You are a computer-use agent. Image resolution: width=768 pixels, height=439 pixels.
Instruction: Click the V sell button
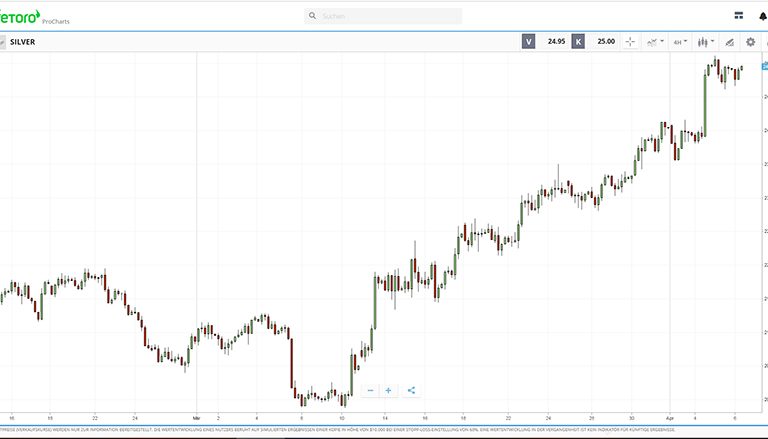point(528,42)
